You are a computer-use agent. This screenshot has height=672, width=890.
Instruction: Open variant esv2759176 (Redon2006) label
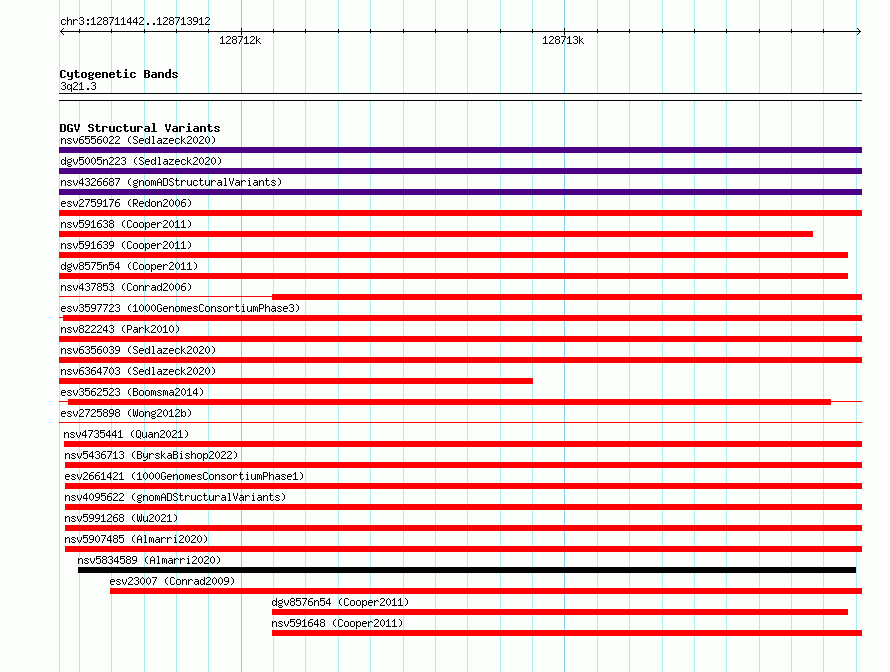pyautogui.click(x=126, y=203)
